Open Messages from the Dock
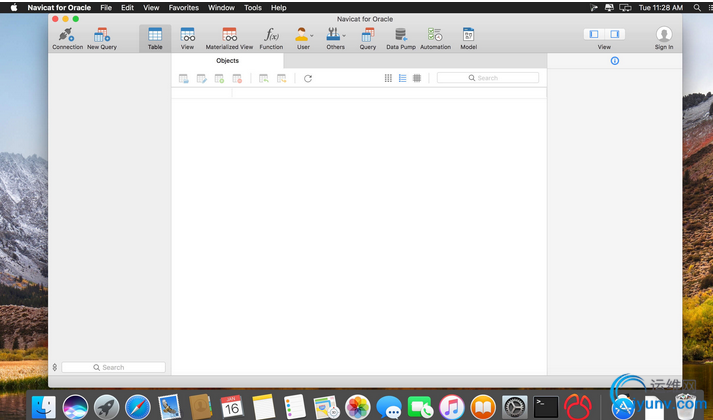The width and height of the screenshot is (713, 420). pyautogui.click(x=389, y=406)
